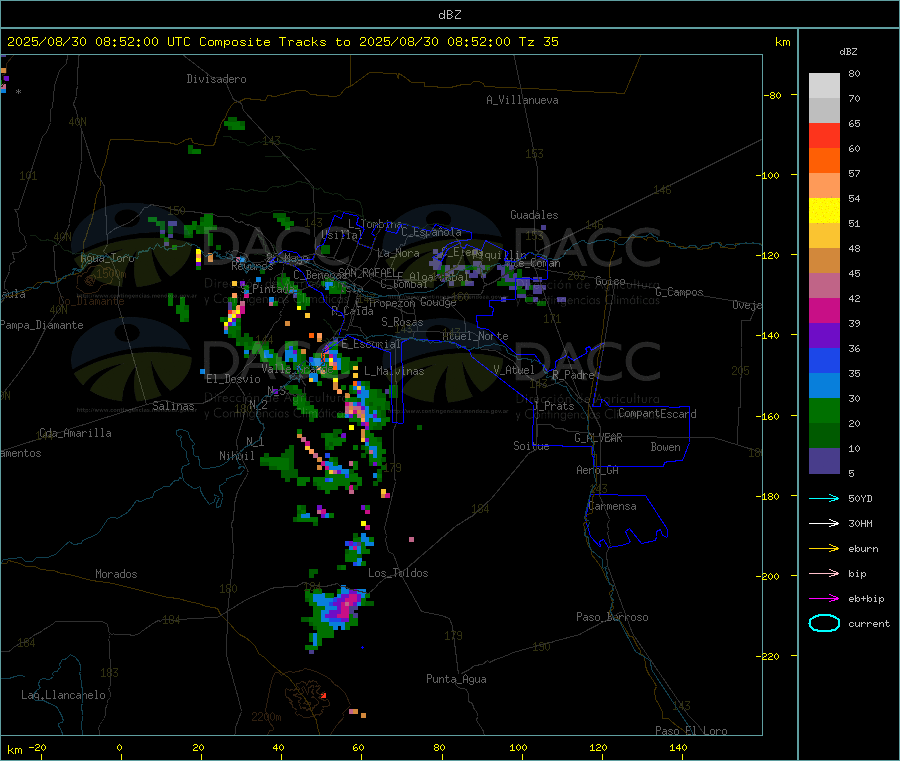Click the 30HM white arrow legend icon
The height and width of the screenshot is (761, 900).
[824, 523]
